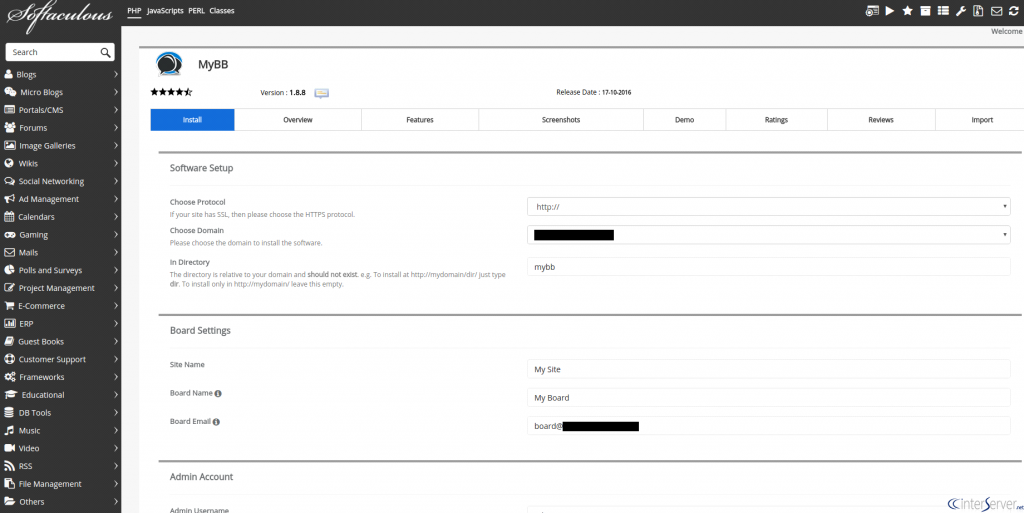
Task: Open the Choose Domain dropdown
Action: [x=769, y=235]
